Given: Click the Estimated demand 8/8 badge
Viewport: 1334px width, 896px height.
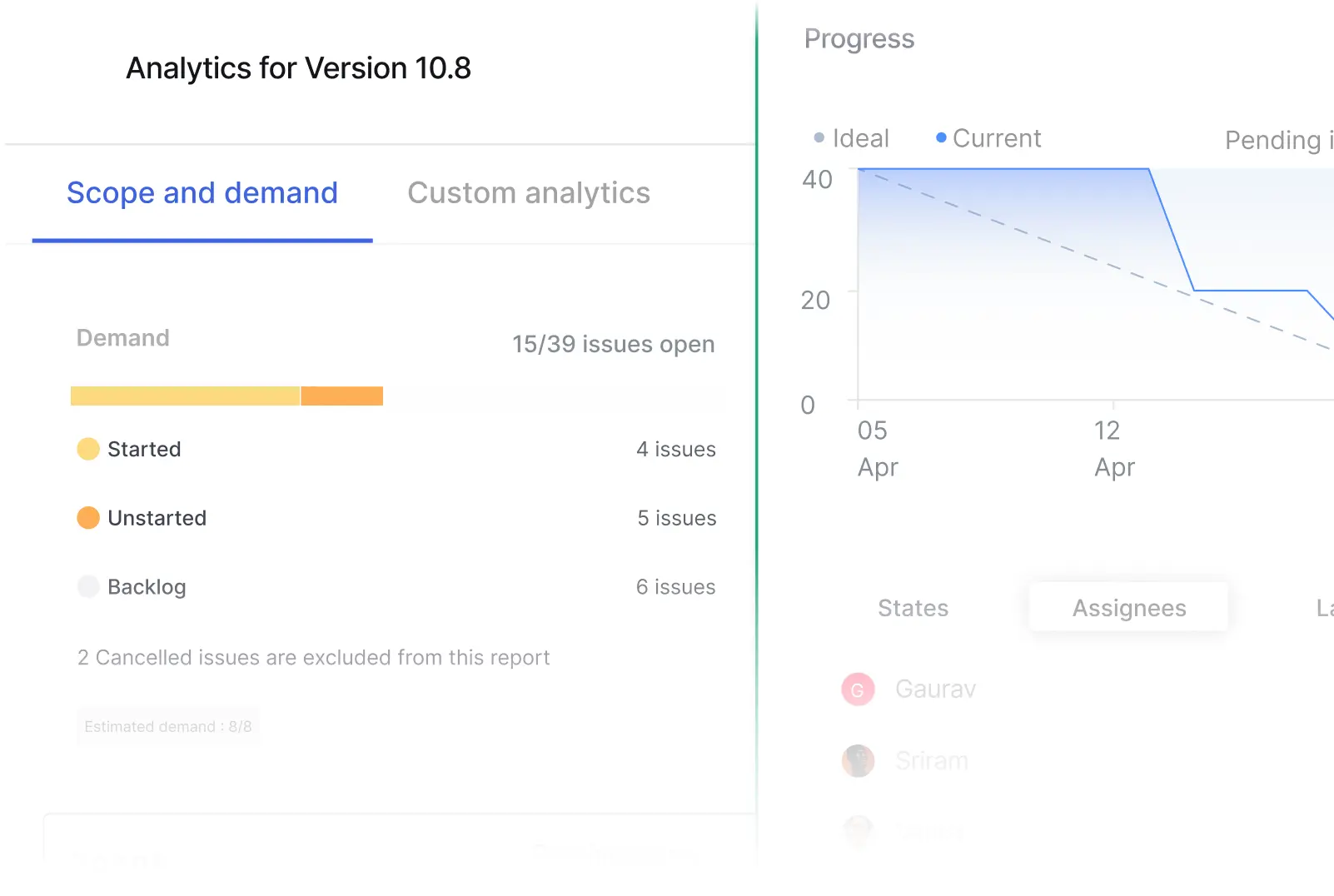Looking at the screenshot, I should (x=167, y=727).
